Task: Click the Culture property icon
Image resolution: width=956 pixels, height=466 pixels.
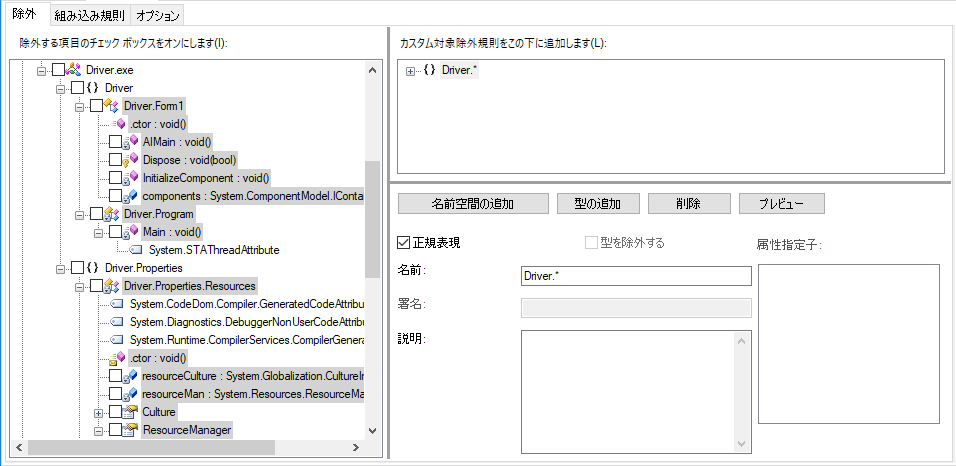Action: tap(131, 412)
